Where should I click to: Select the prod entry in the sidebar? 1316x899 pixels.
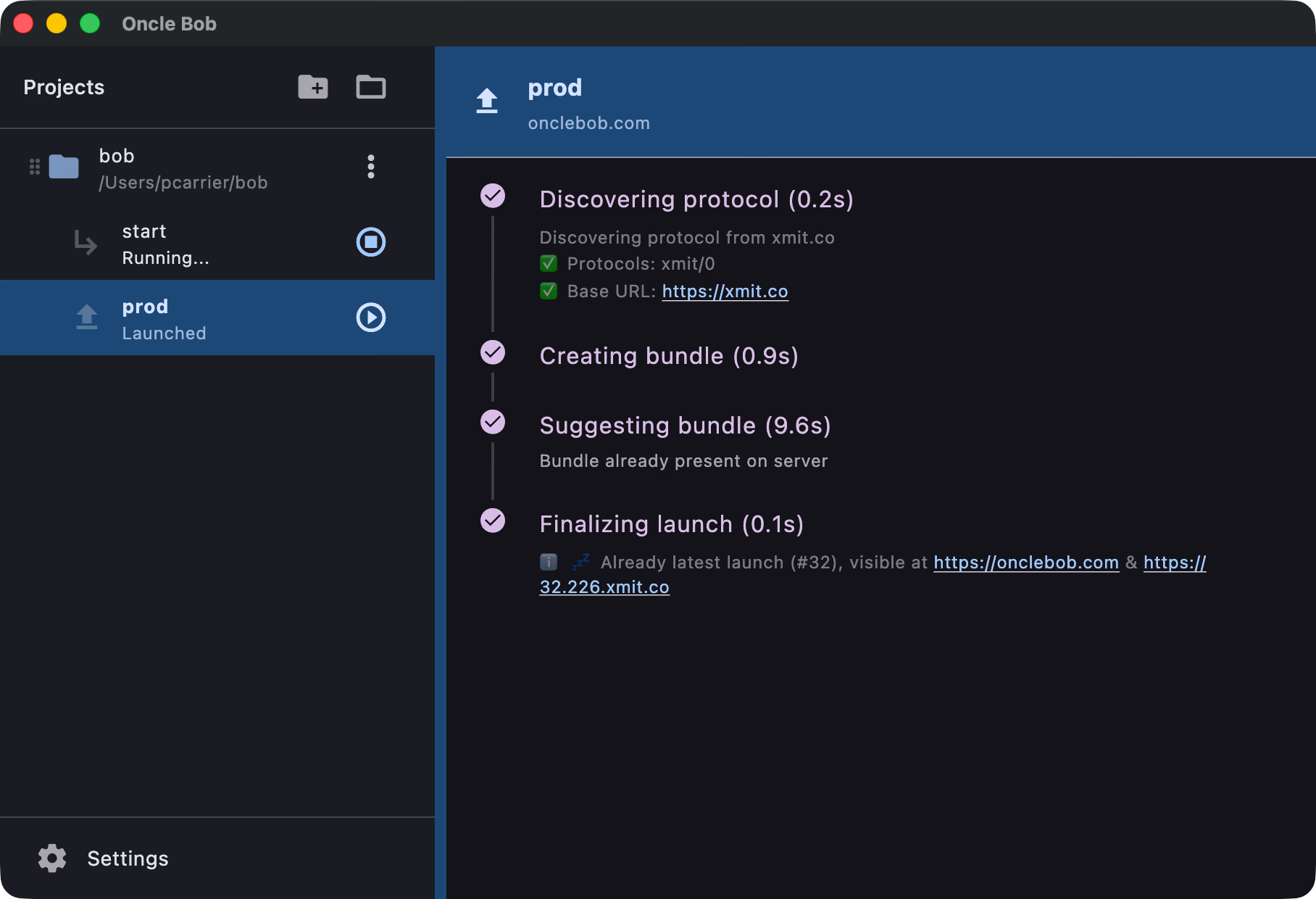click(181, 318)
